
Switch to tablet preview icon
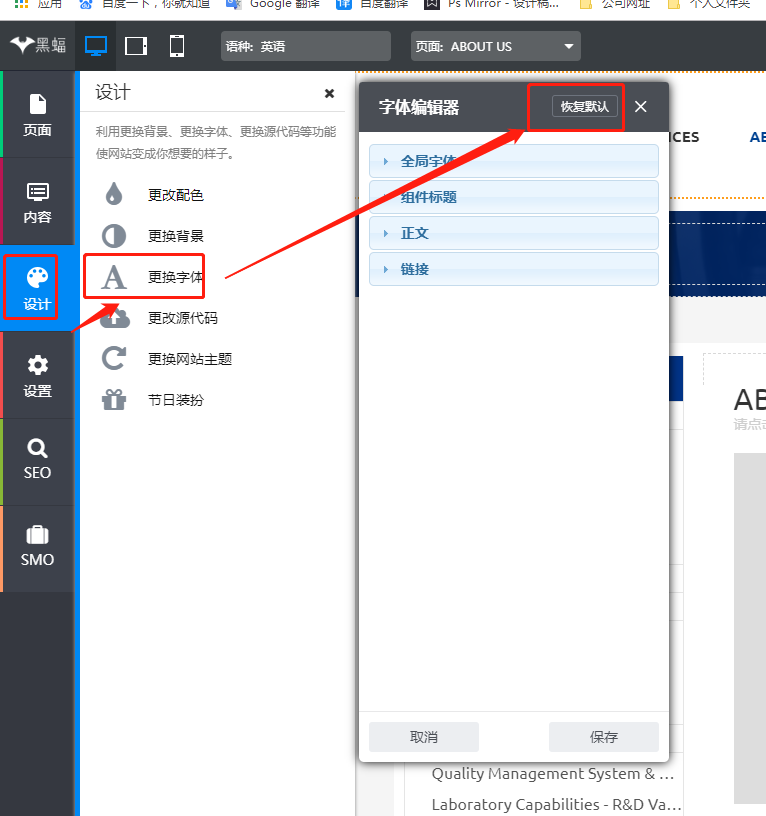coord(136,46)
